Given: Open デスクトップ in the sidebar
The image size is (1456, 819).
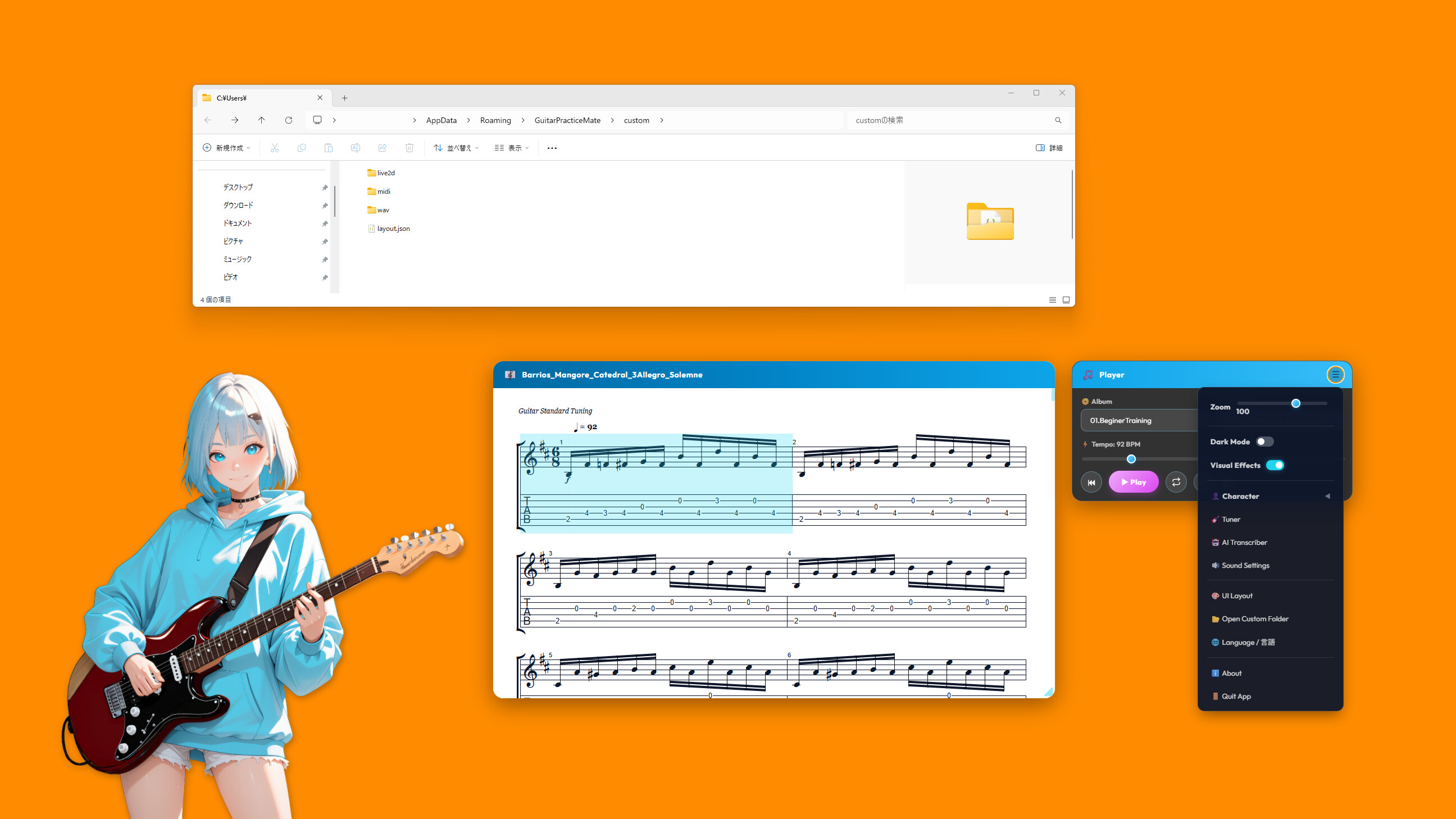Looking at the screenshot, I should click(238, 187).
